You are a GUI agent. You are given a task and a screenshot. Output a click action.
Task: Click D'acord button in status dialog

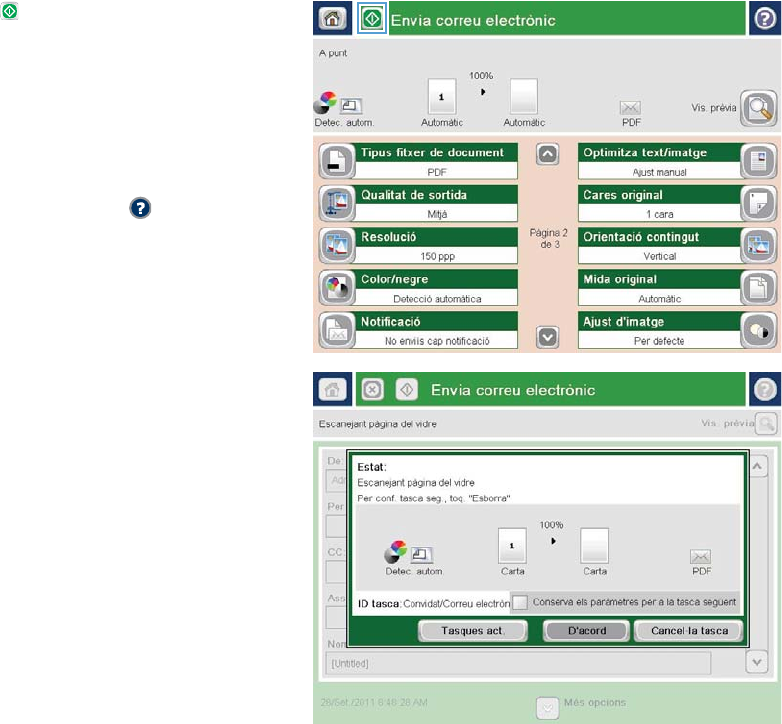pyautogui.click(x=586, y=631)
